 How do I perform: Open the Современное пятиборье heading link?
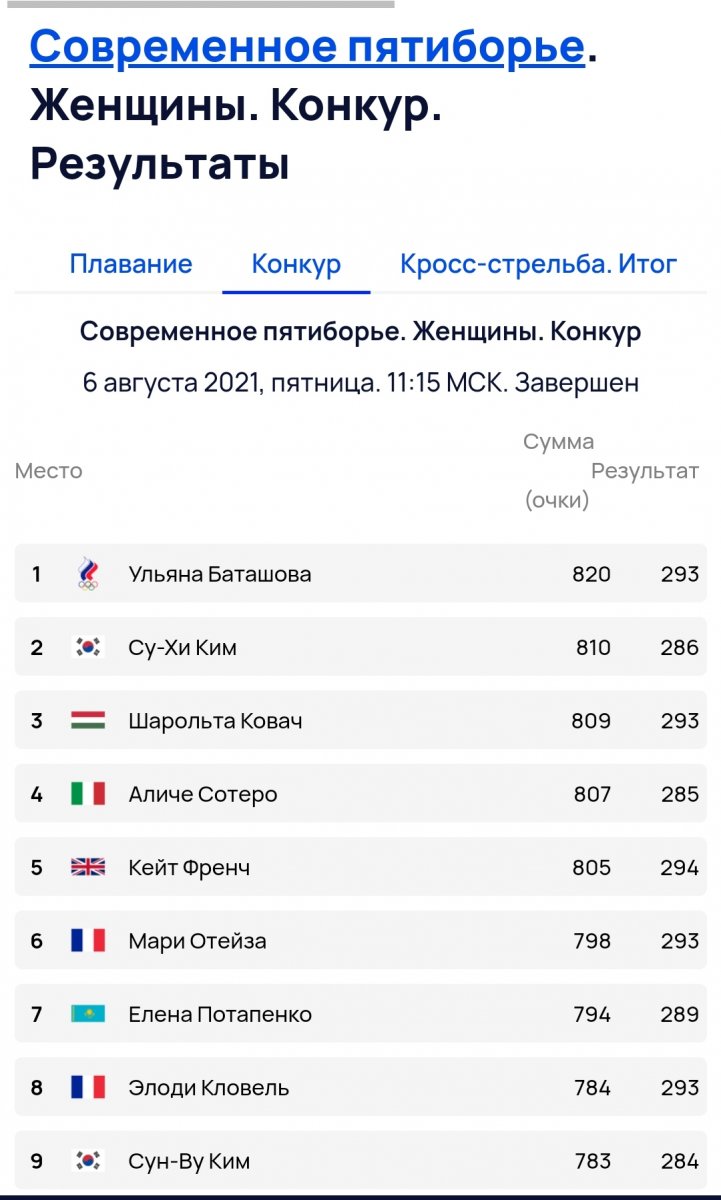pos(307,47)
